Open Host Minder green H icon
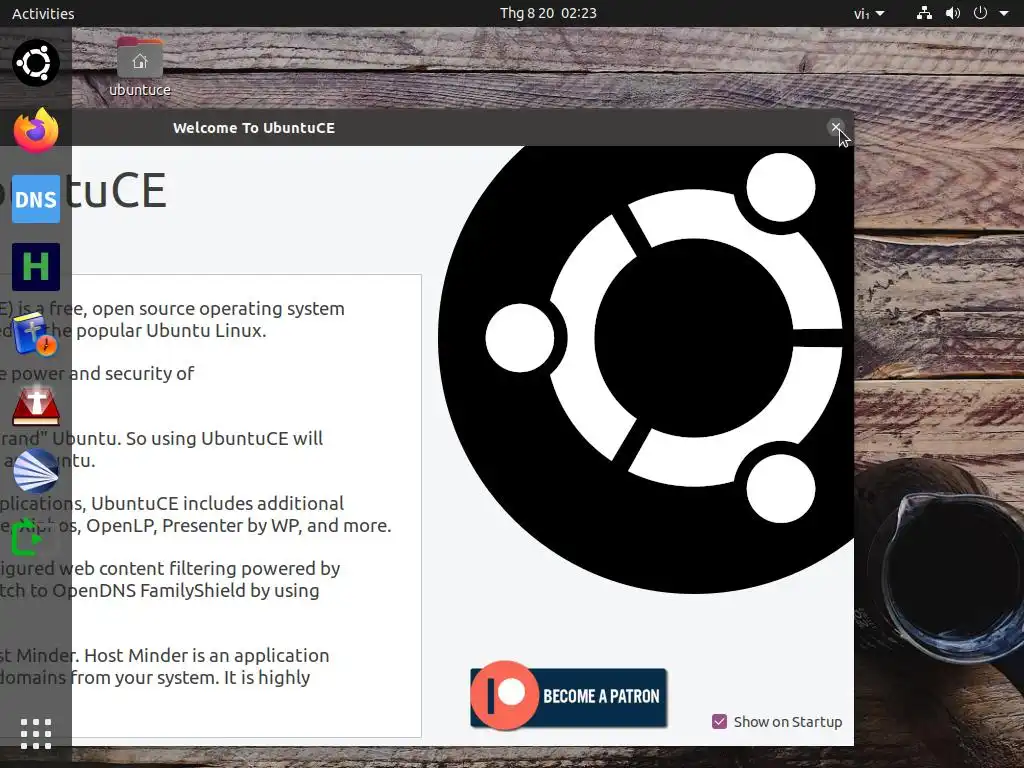1024x768 pixels. coord(36,267)
